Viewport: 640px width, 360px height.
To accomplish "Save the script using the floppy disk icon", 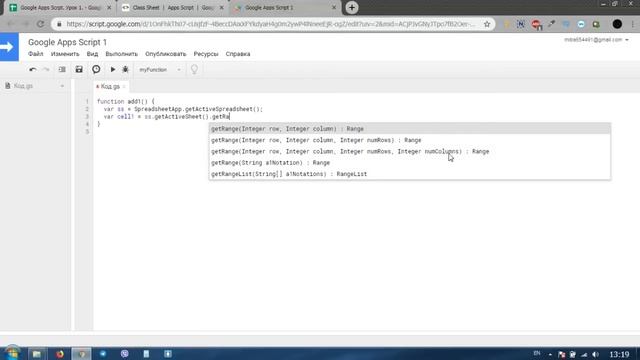I will pos(79,69).
